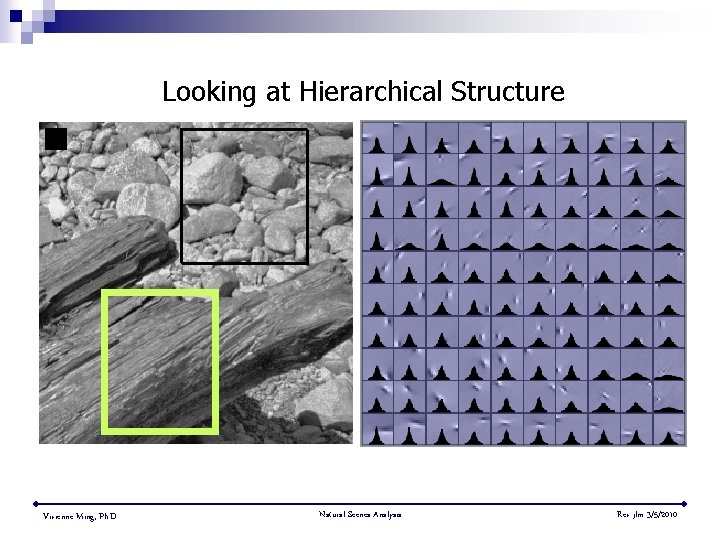Click the author name footer ending "PhD"

point(79,516)
